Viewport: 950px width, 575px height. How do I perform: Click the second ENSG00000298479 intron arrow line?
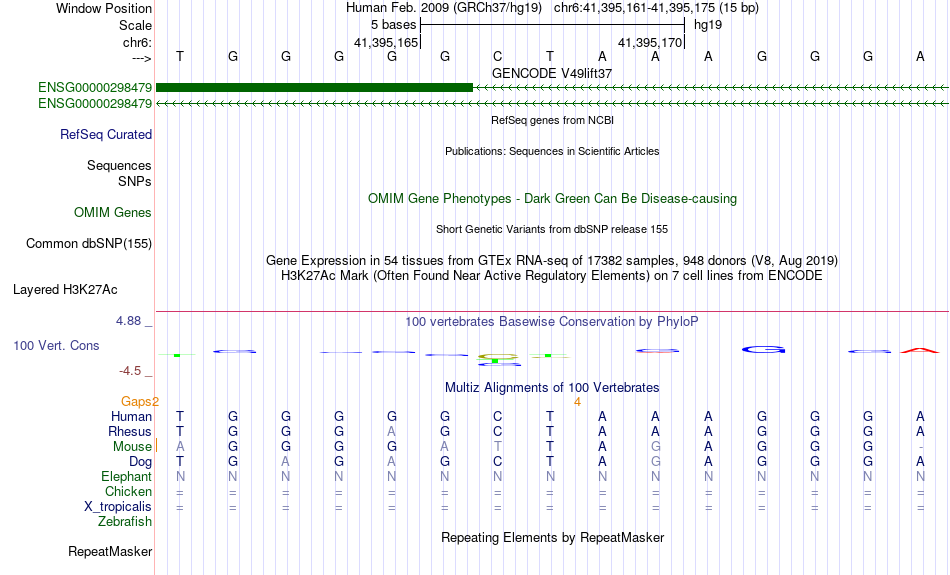click(552, 104)
